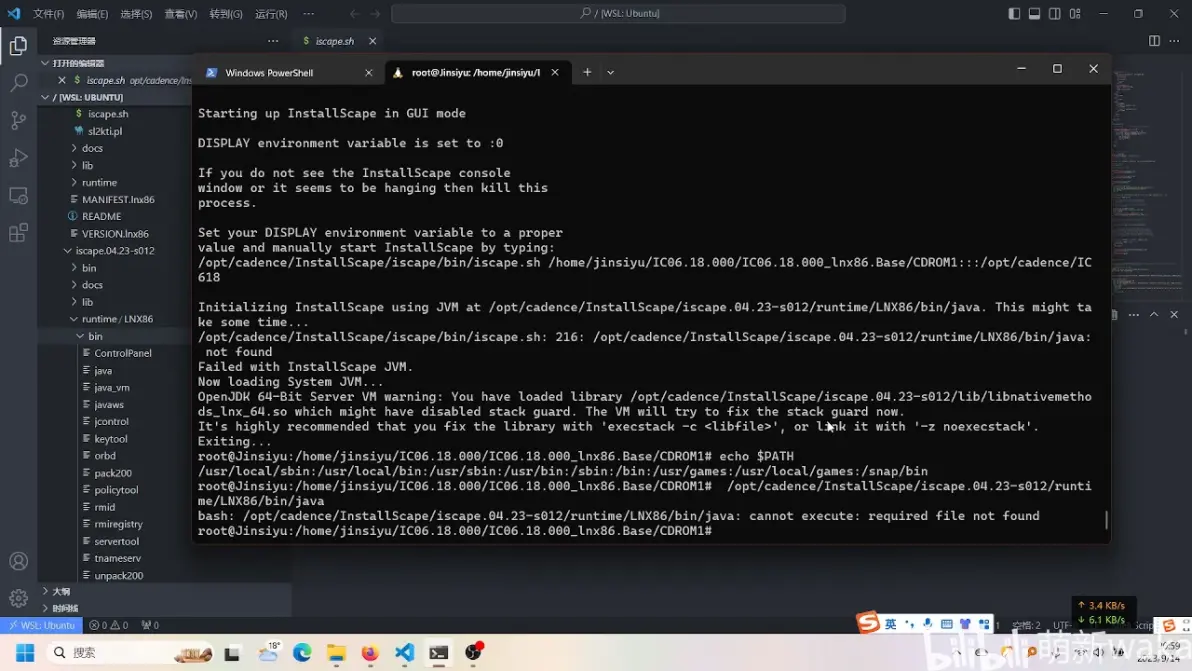
Task: Open the errors and warnings status item
Action: 108,625
